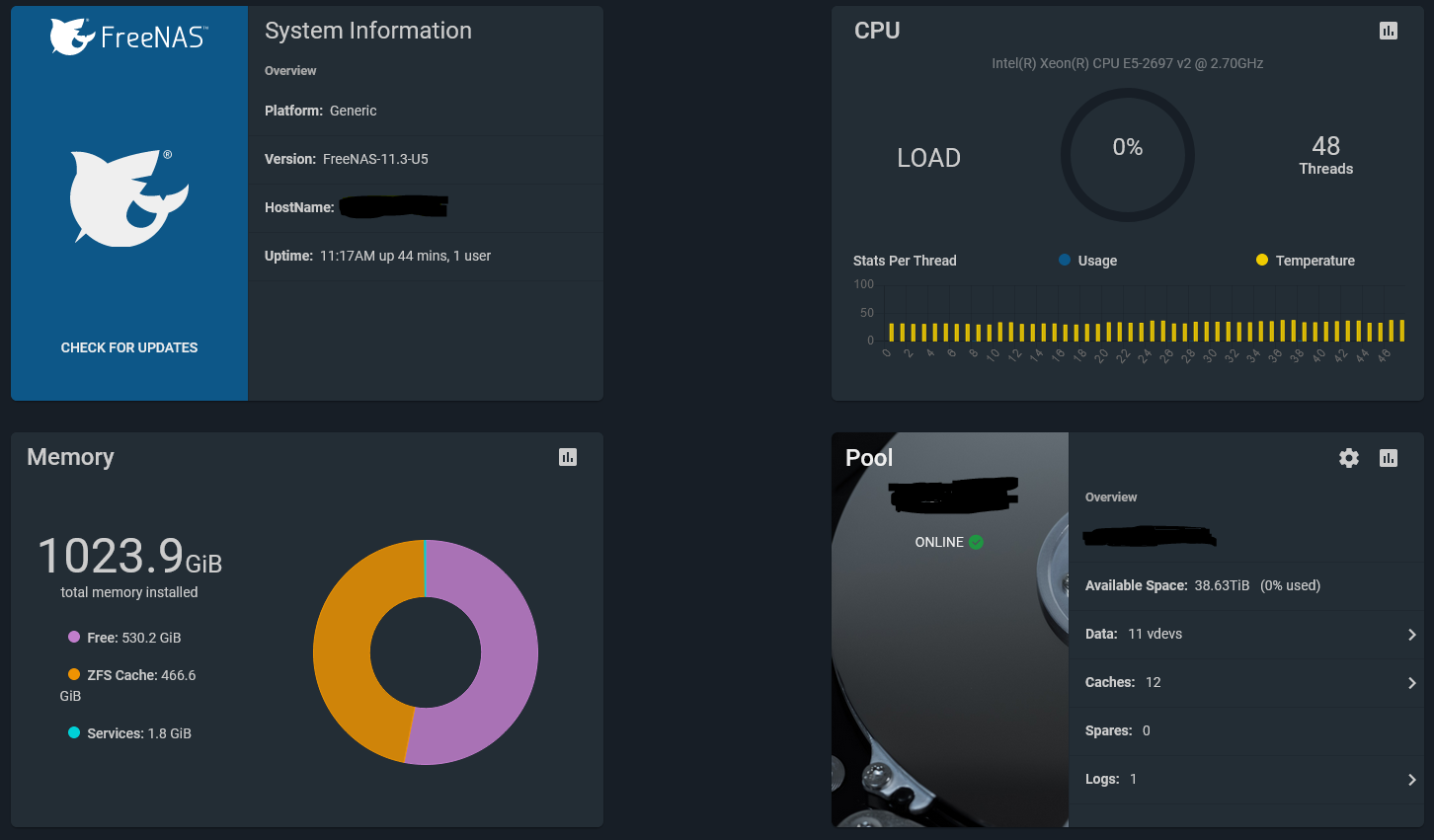
Task: Click the yellow Temperature legend dot
Action: [x=1262, y=260]
